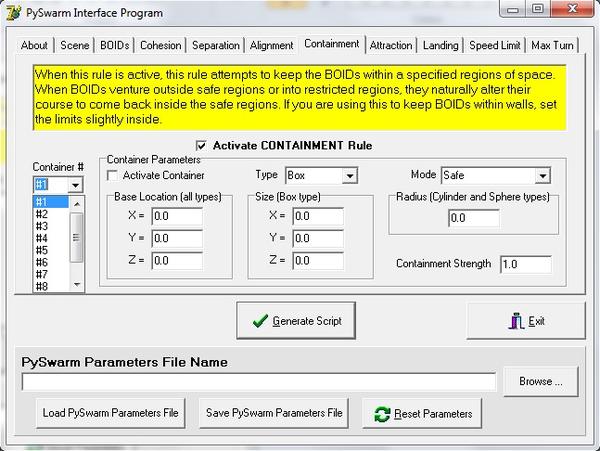Switch to the Scene tab
The height and width of the screenshot is (451, 600).
pos(75,46)
